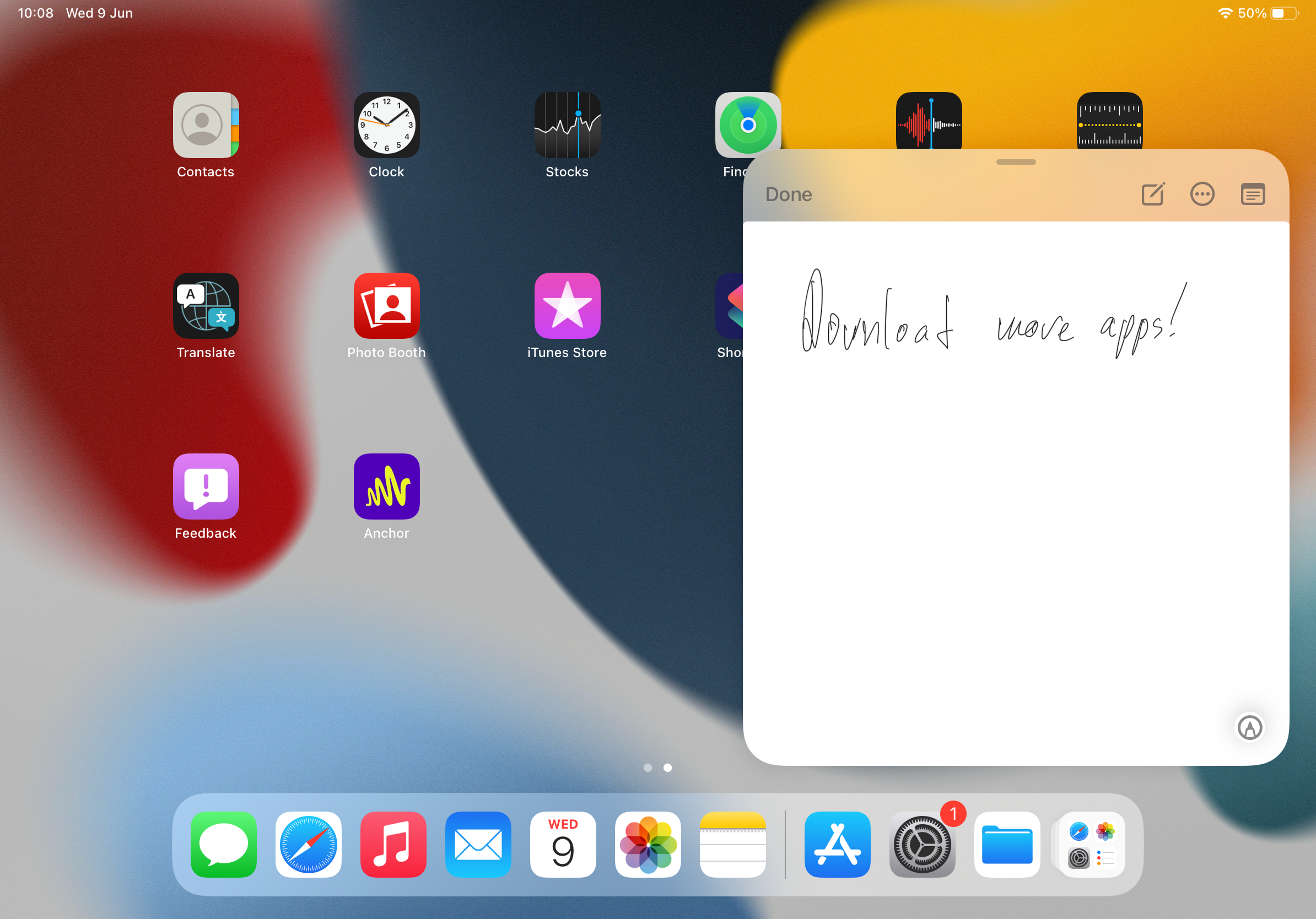1316x919 pixels.
Task: Open the App Library in dock
Action: pyautogui.click(x=1092, y=844)
